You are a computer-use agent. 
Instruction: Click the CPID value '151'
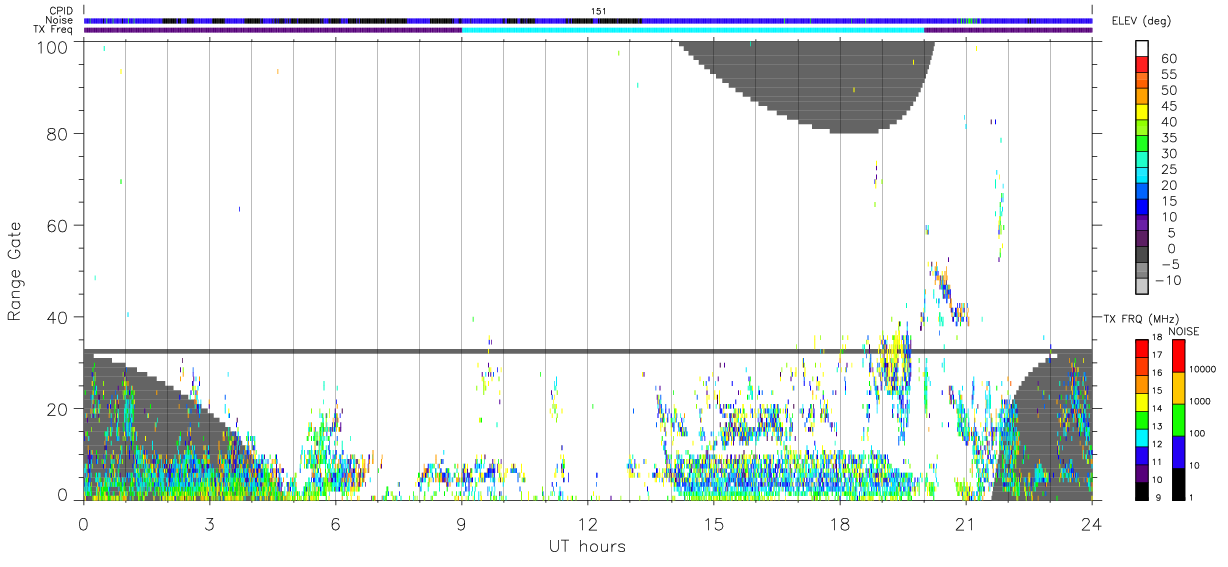(599, 11)
